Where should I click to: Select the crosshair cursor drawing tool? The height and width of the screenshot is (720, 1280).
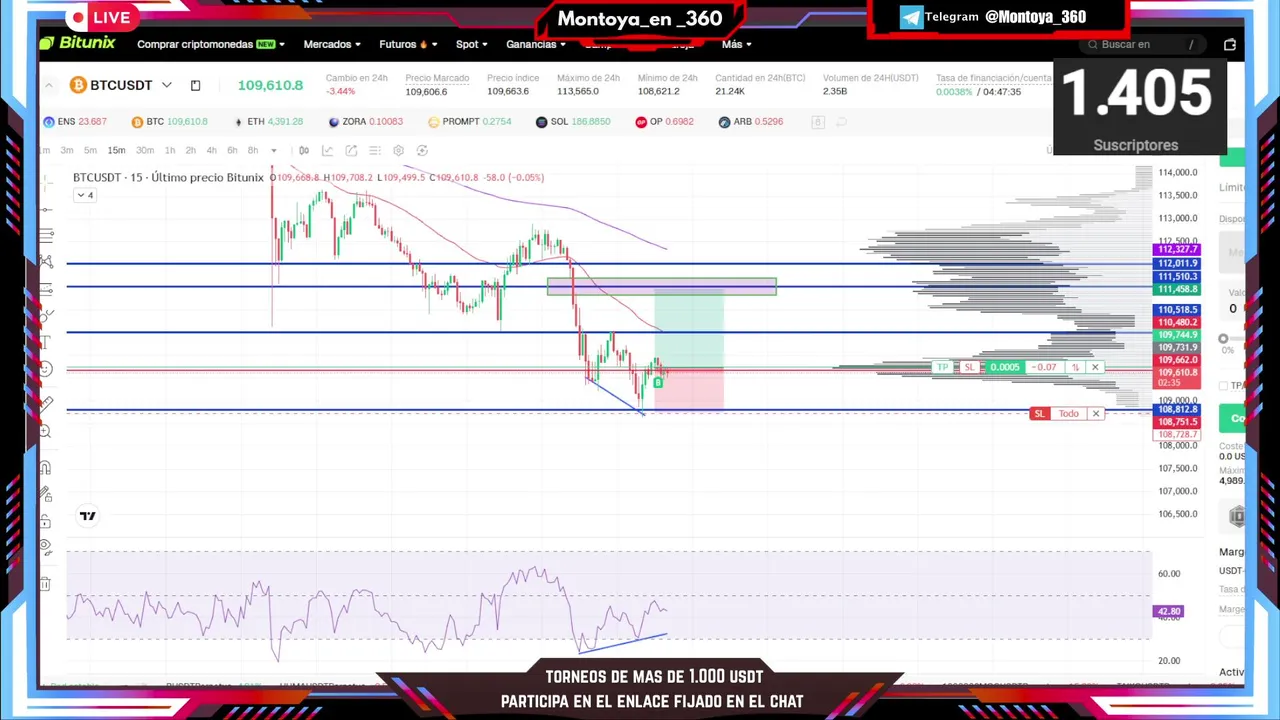click(x=46, y=181)
